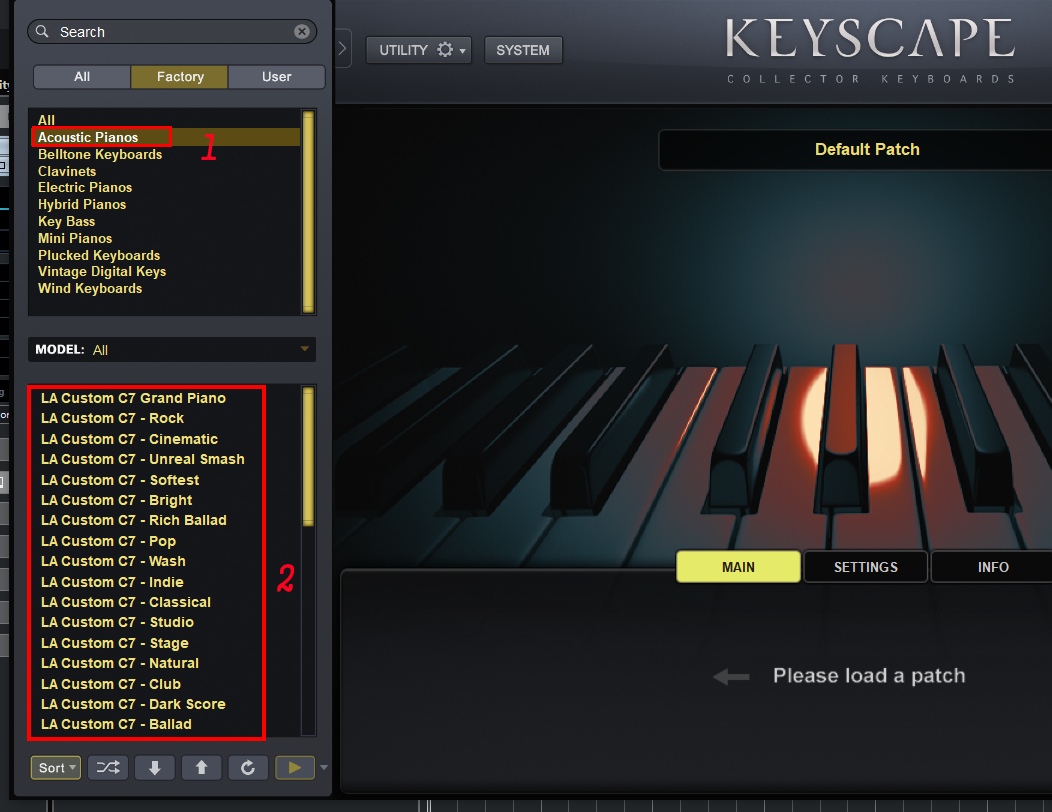Viewport: 1052px width, 812px height.
Task: Load LA Custom C7 - Wash patch
Action: coord(113,561)
